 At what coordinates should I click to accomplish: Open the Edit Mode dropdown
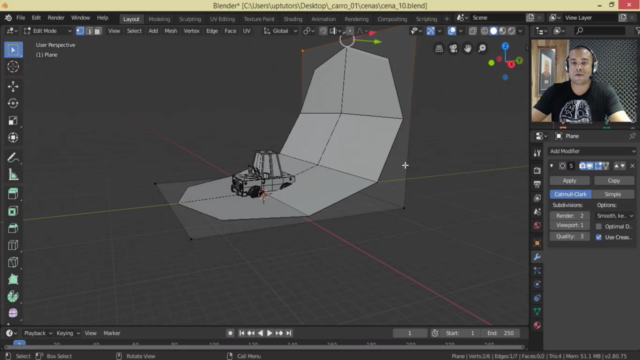click(x=48, y=31)
